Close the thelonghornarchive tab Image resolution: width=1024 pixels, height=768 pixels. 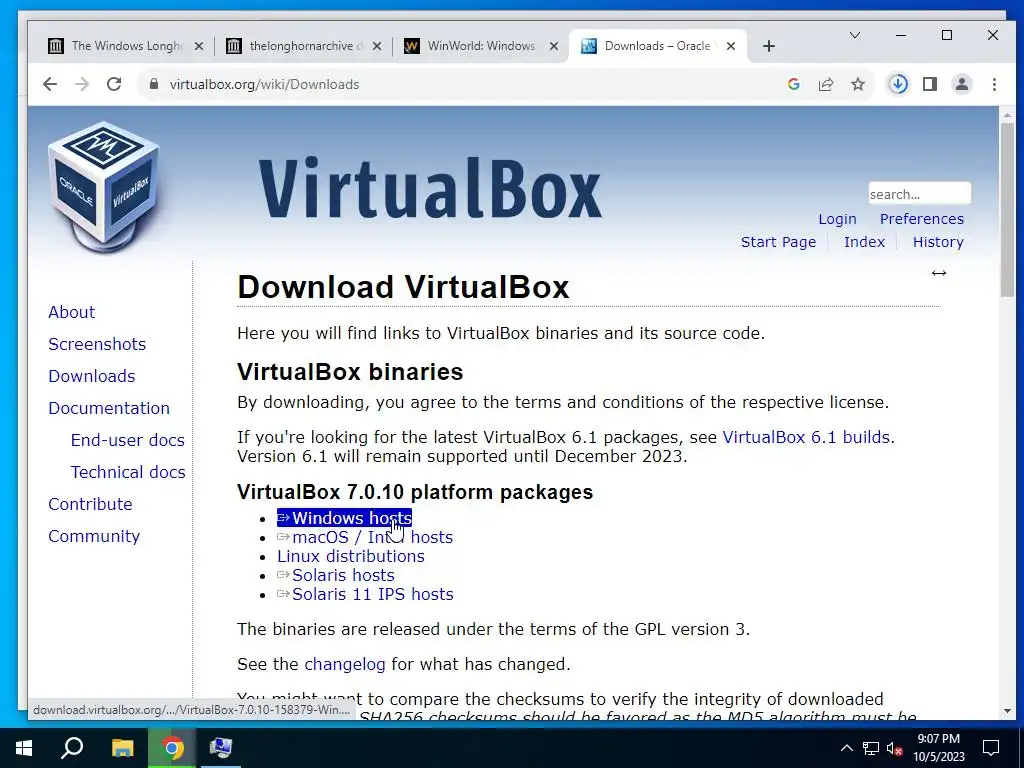click(377, 46)
